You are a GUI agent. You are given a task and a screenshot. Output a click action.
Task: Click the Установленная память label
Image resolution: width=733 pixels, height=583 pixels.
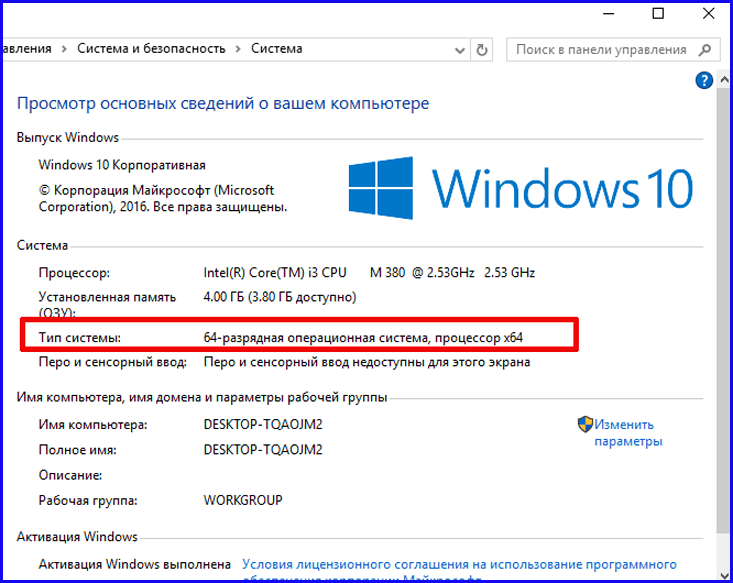(107, 304)
